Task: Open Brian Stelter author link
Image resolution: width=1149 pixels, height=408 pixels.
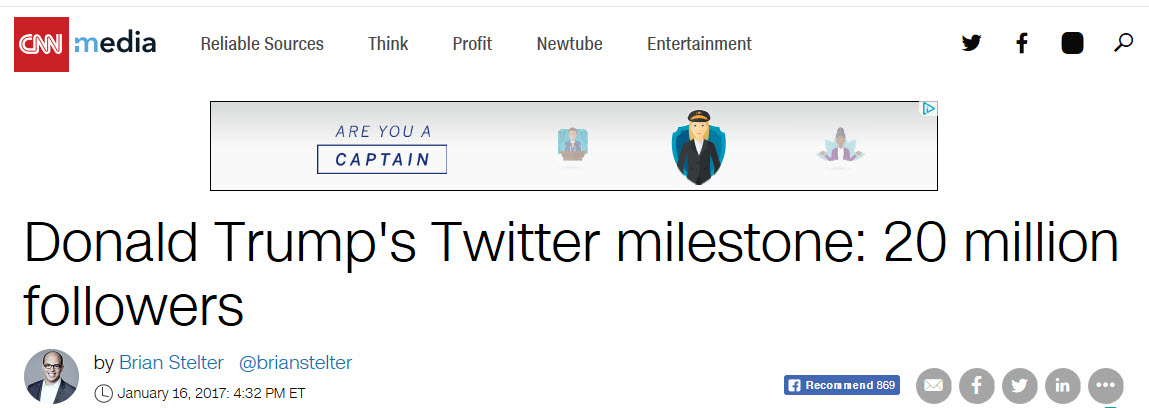Action: coord(171,363)
